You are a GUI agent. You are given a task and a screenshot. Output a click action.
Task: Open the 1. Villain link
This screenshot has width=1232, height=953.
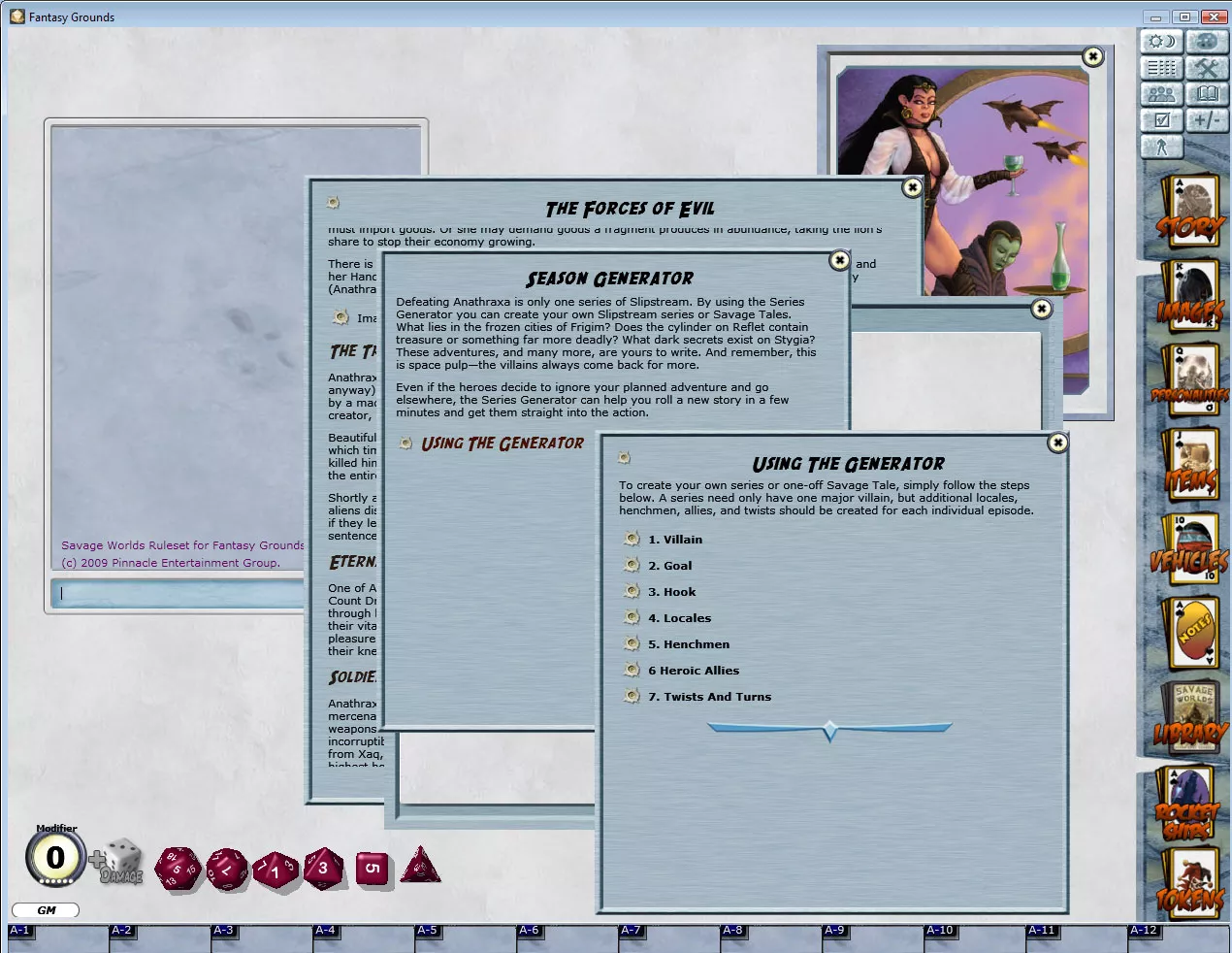tap(675, 540)
